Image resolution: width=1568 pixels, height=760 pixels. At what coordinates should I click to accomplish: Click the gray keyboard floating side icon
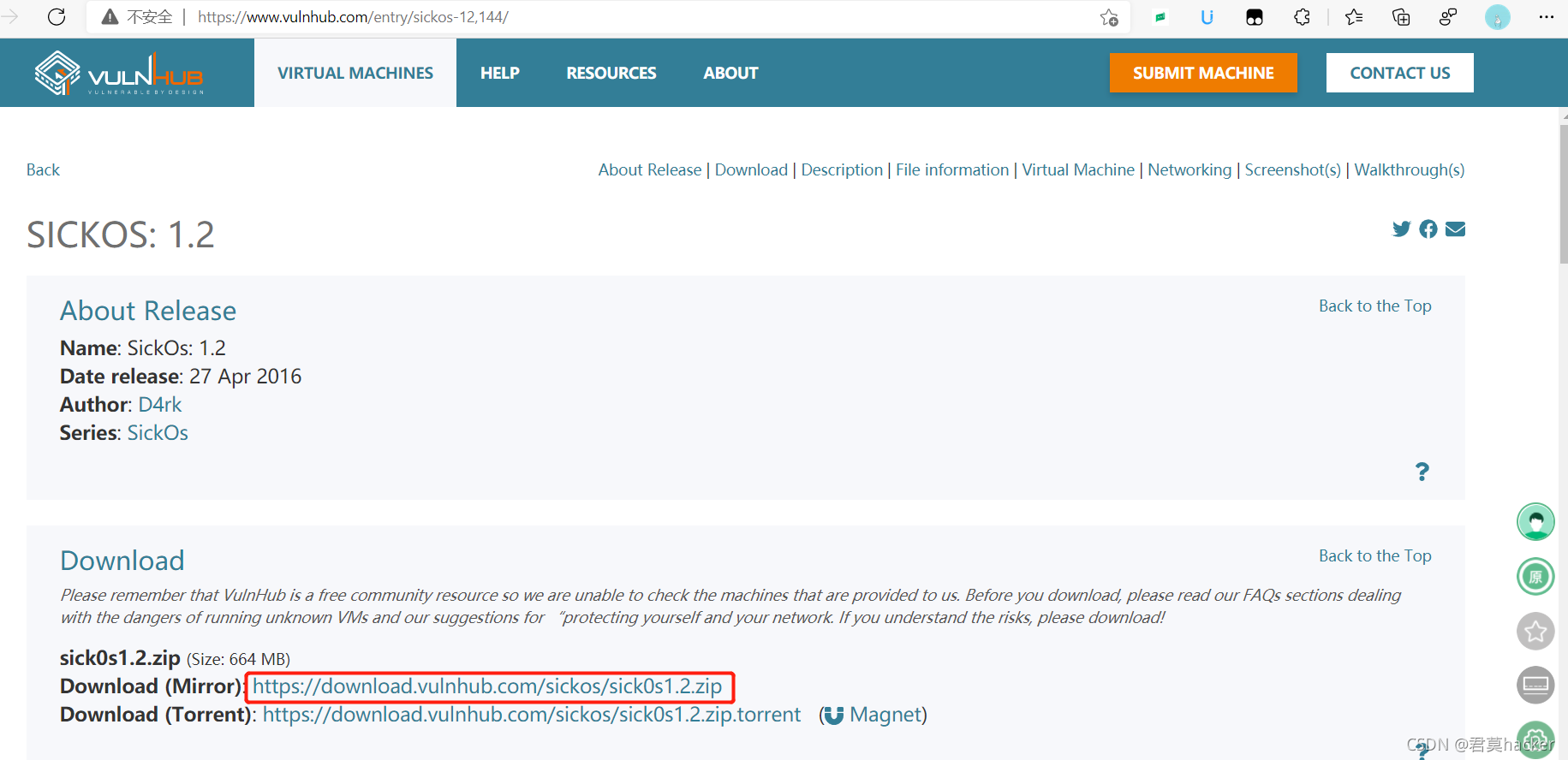click(1535, 685)
